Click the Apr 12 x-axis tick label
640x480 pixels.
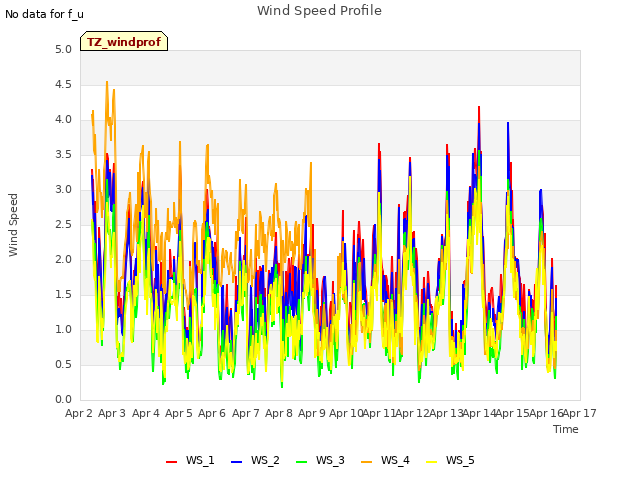coord(412,413)
